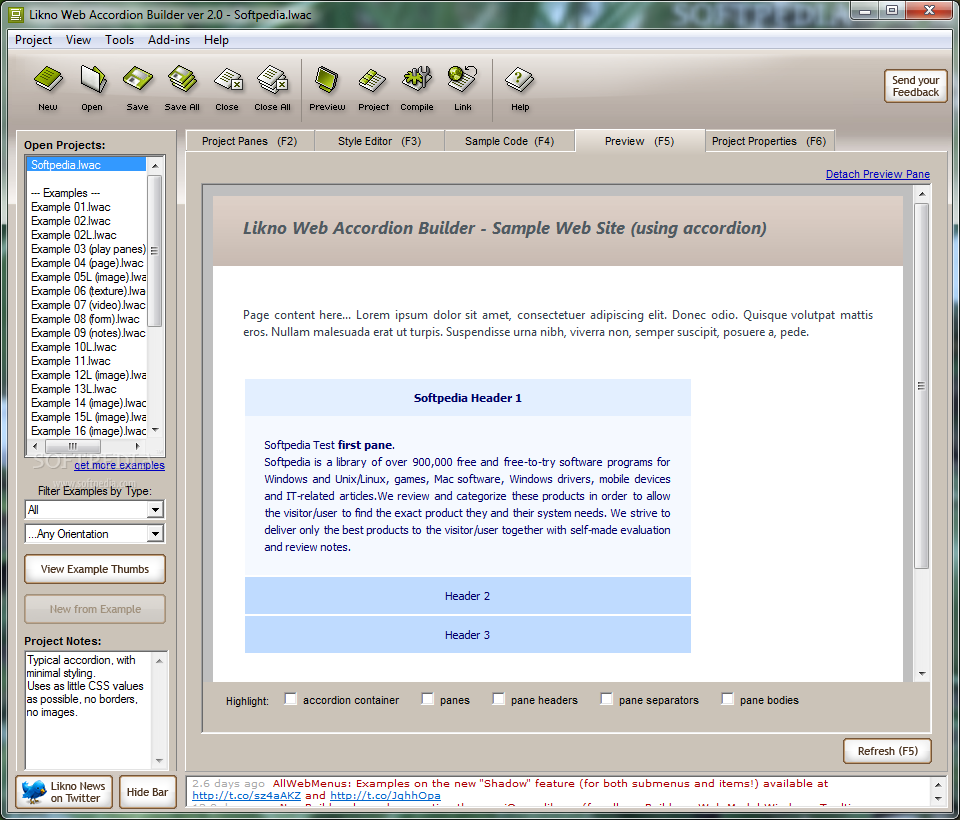Enable pane bodies highlight checkbox
Image resolution: width=960 pixels, height=820 pixels.
click(x=727, y=699)
